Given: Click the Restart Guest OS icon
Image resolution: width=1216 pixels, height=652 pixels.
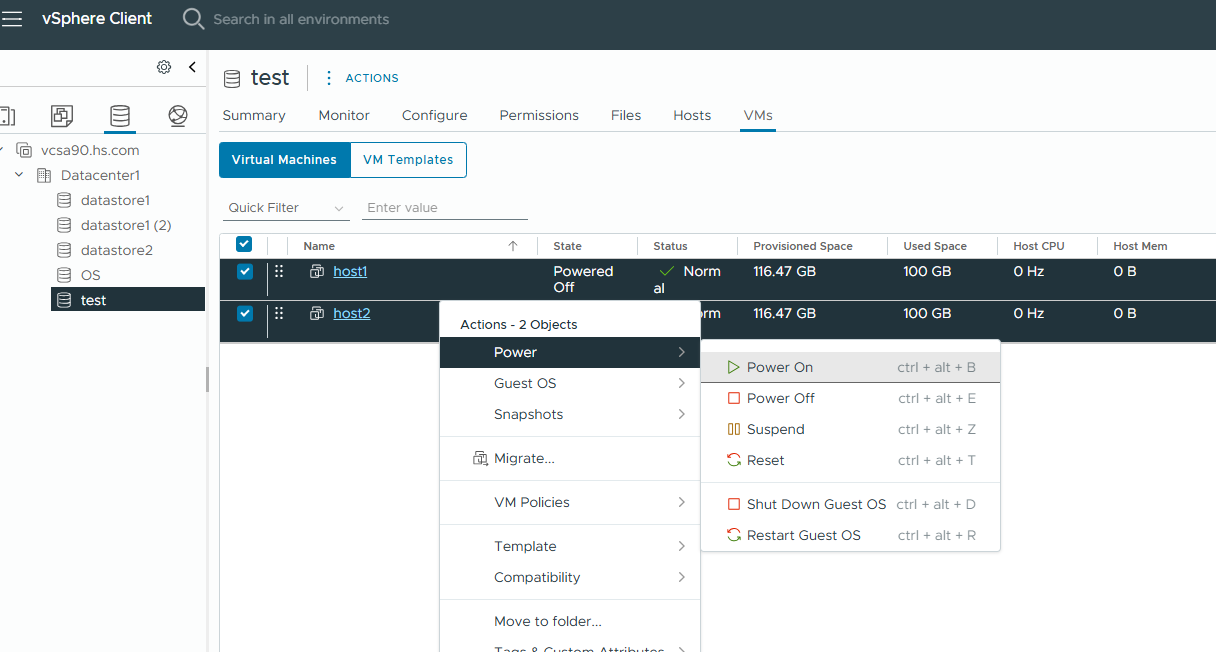Looking at the screenshot, I should coord(733,535).
